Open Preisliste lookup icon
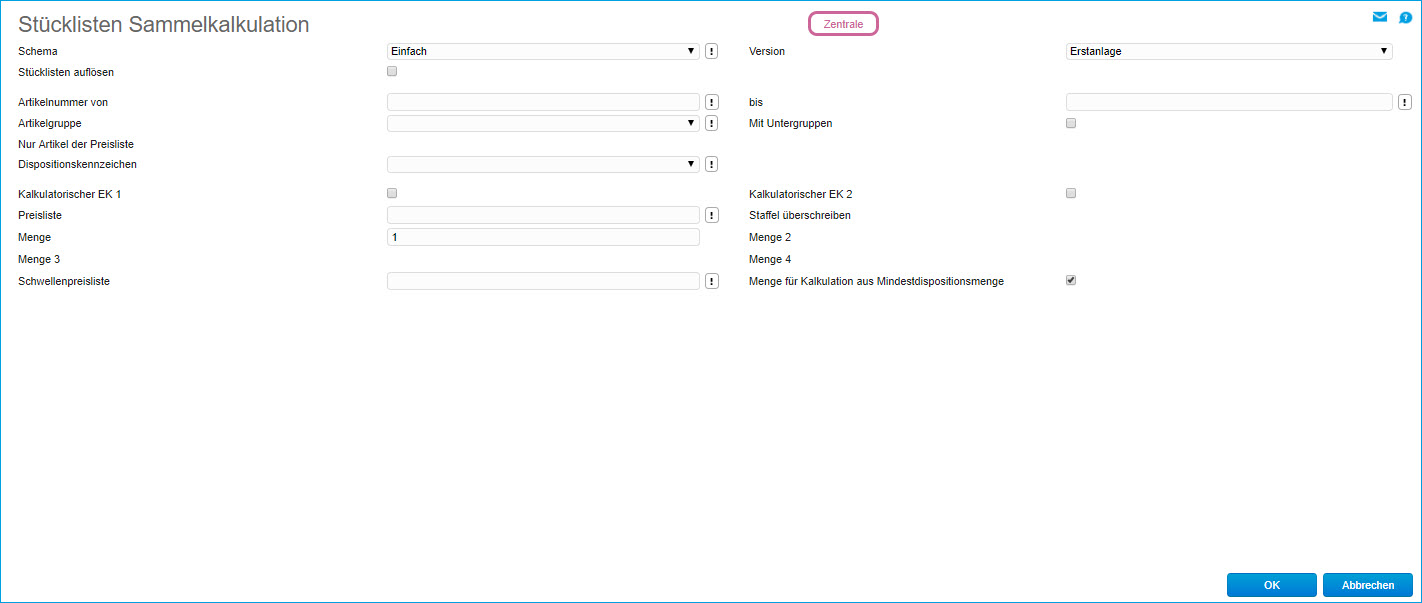 [x=712, y=215]
